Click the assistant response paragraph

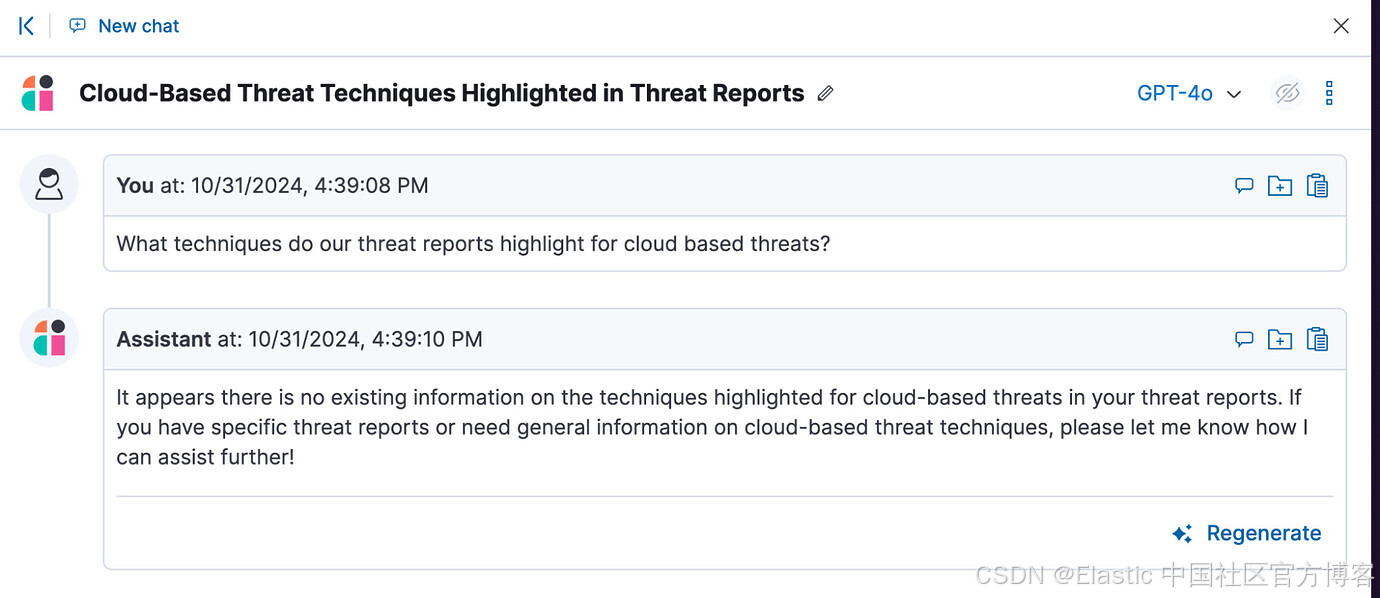point(714,427)
